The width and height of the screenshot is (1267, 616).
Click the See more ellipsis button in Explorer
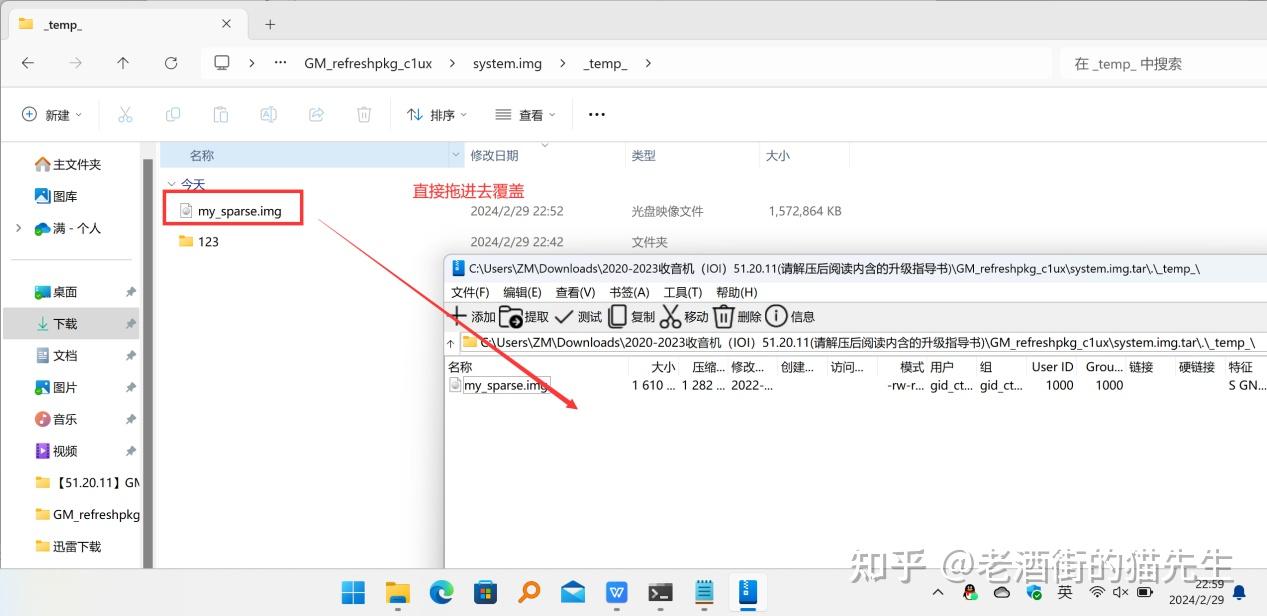pyautogui.click(x=596, y=114)
